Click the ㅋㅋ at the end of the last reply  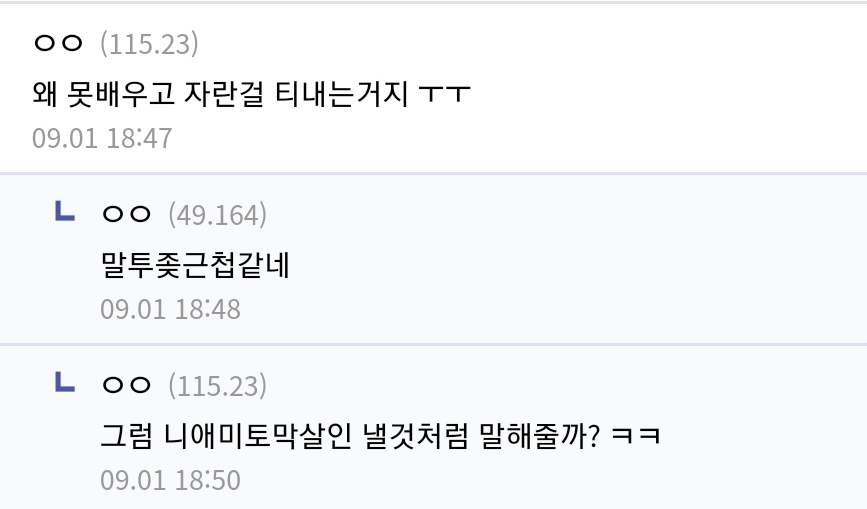coord(636,435)
